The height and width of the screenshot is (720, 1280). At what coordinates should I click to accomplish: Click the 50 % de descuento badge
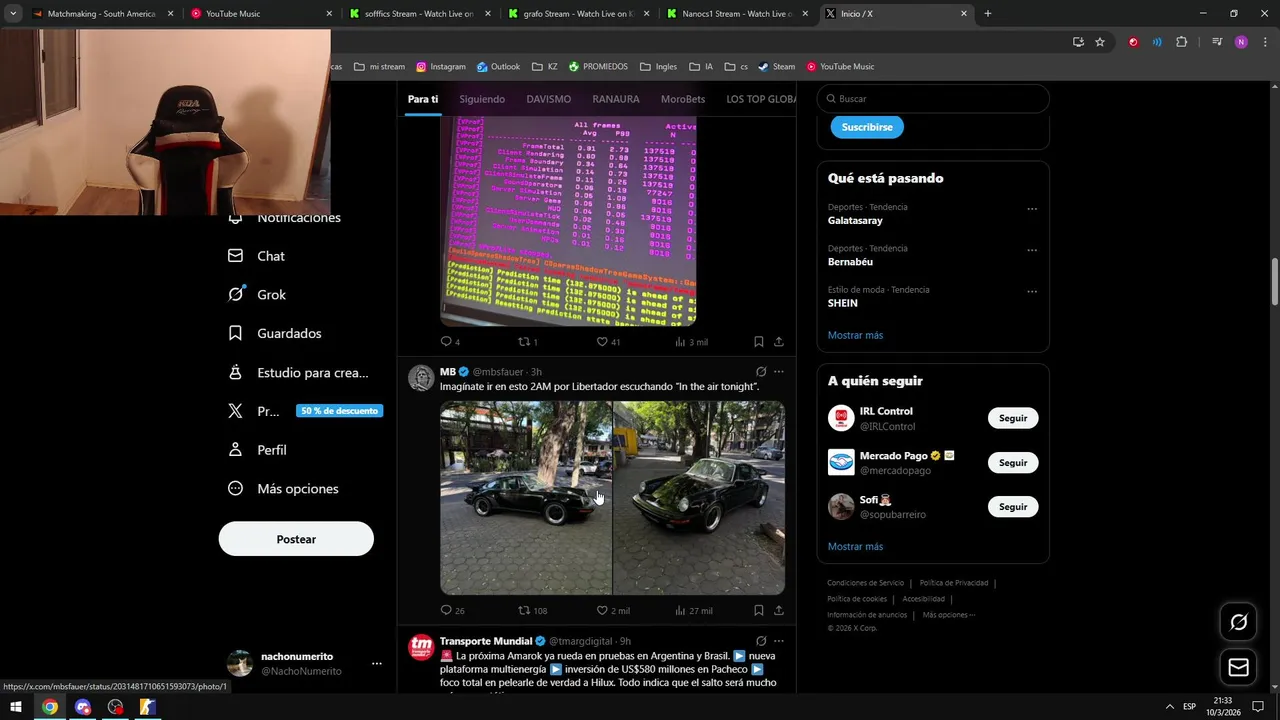[x=339, y=411]
